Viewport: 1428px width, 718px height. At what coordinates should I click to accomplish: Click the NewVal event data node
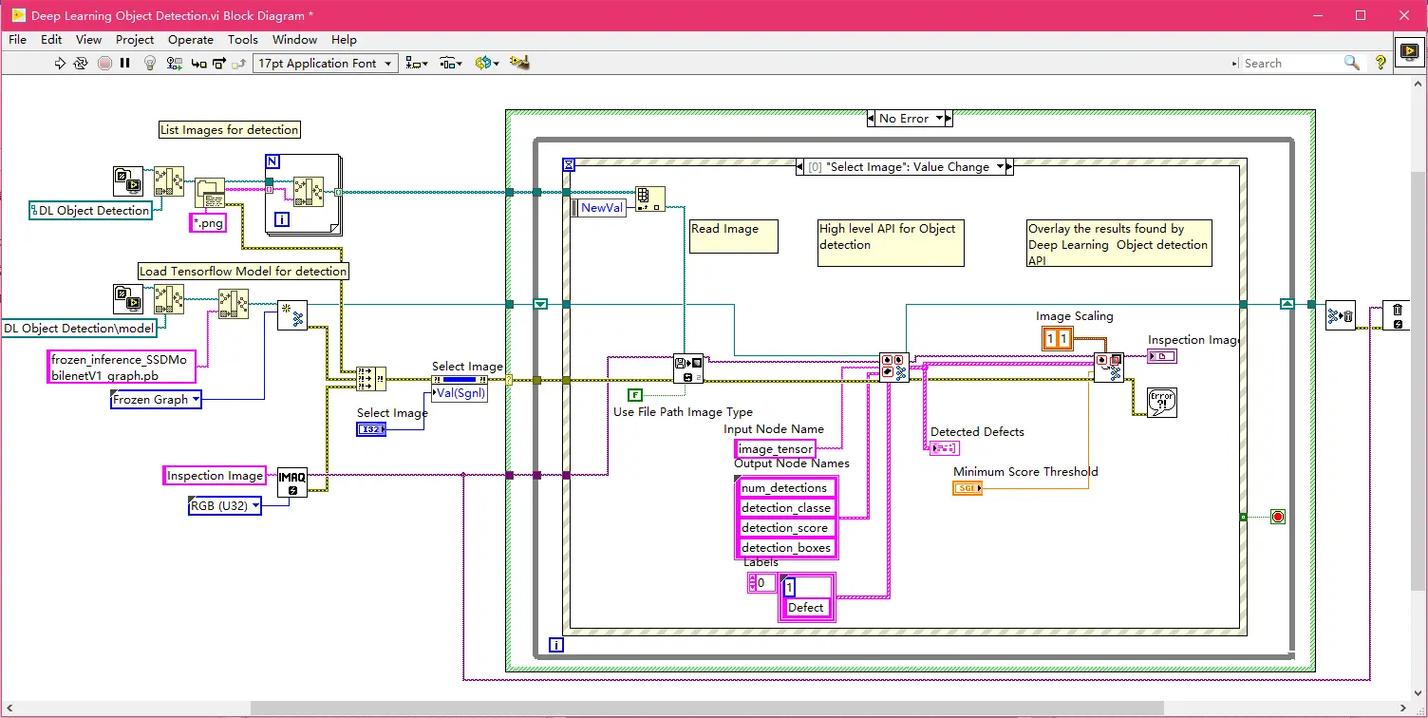[601, 208]
